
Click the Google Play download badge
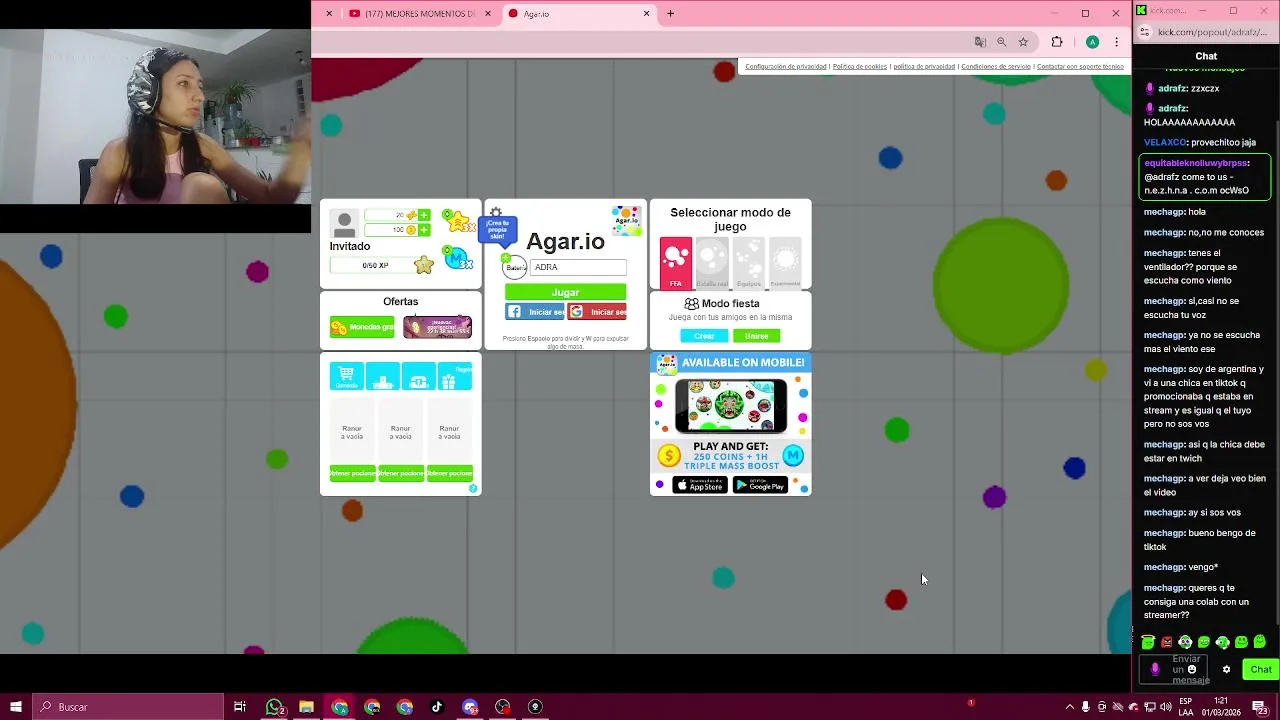(x=760, y=485)
